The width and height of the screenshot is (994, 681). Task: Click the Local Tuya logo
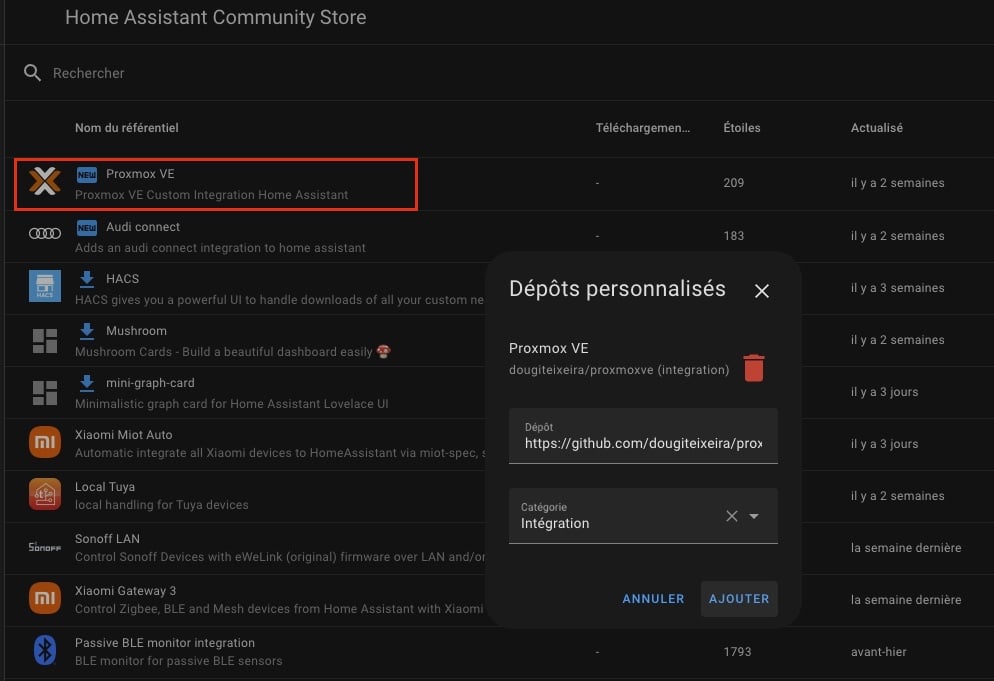point(44,494)
